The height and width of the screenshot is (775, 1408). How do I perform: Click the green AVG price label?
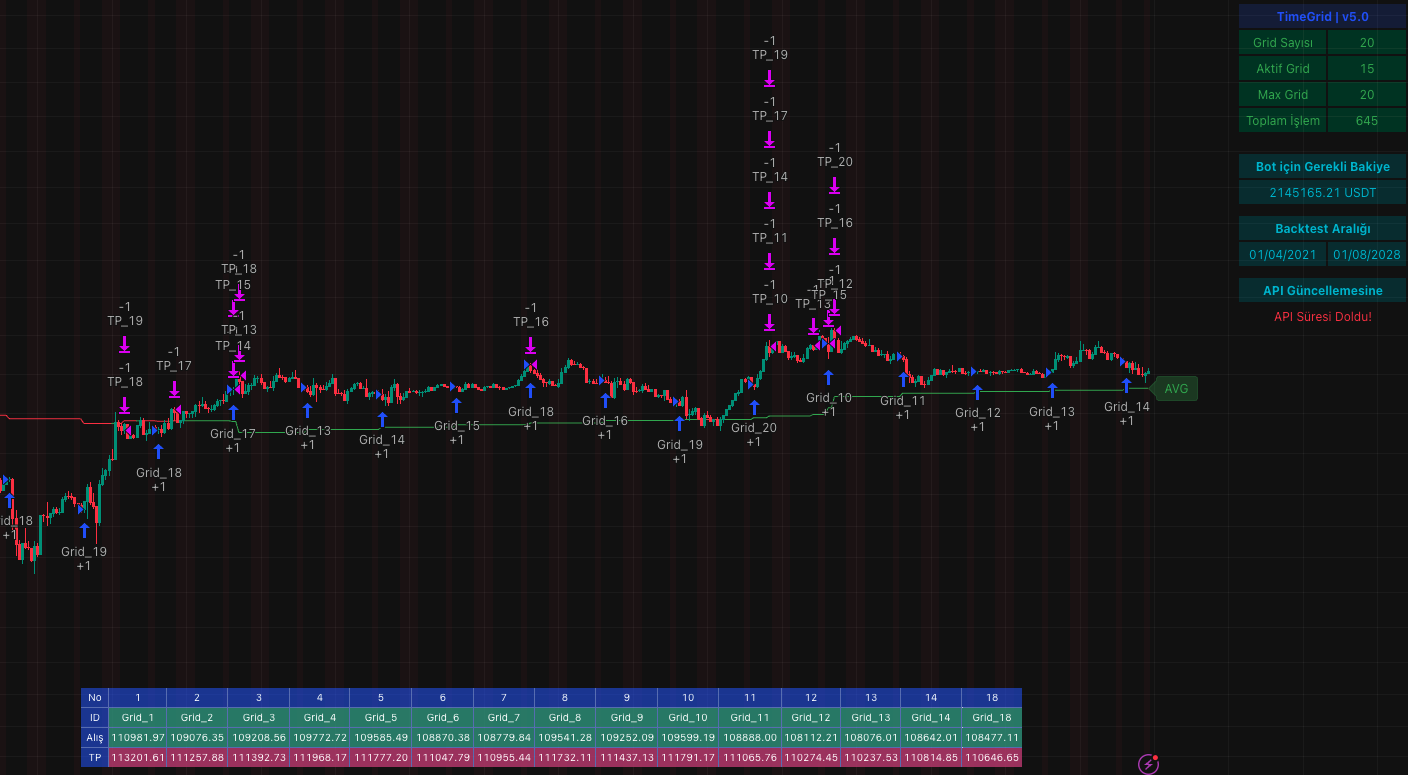coord(1176,389)
